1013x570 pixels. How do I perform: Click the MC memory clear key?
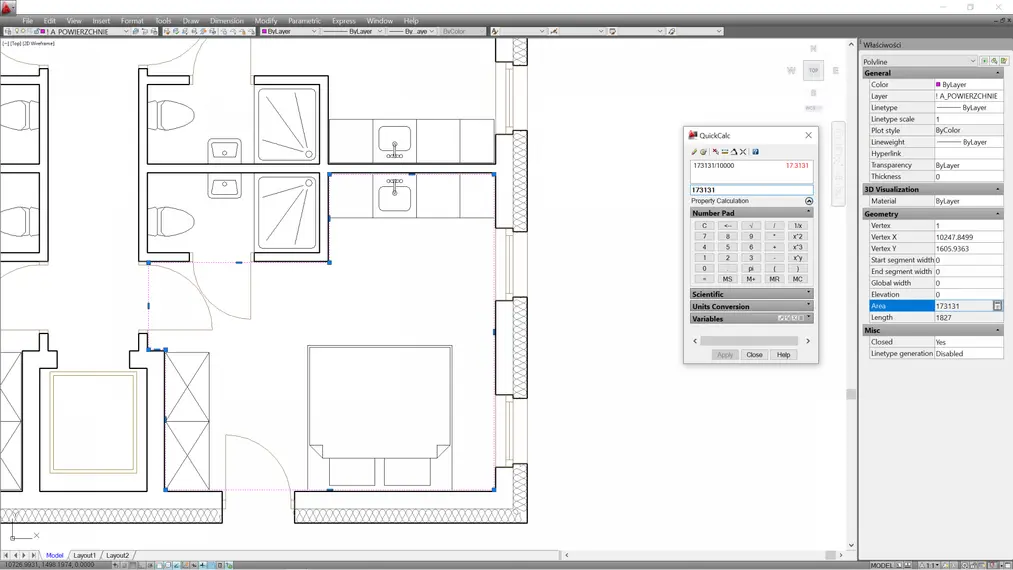click(798, 279)
